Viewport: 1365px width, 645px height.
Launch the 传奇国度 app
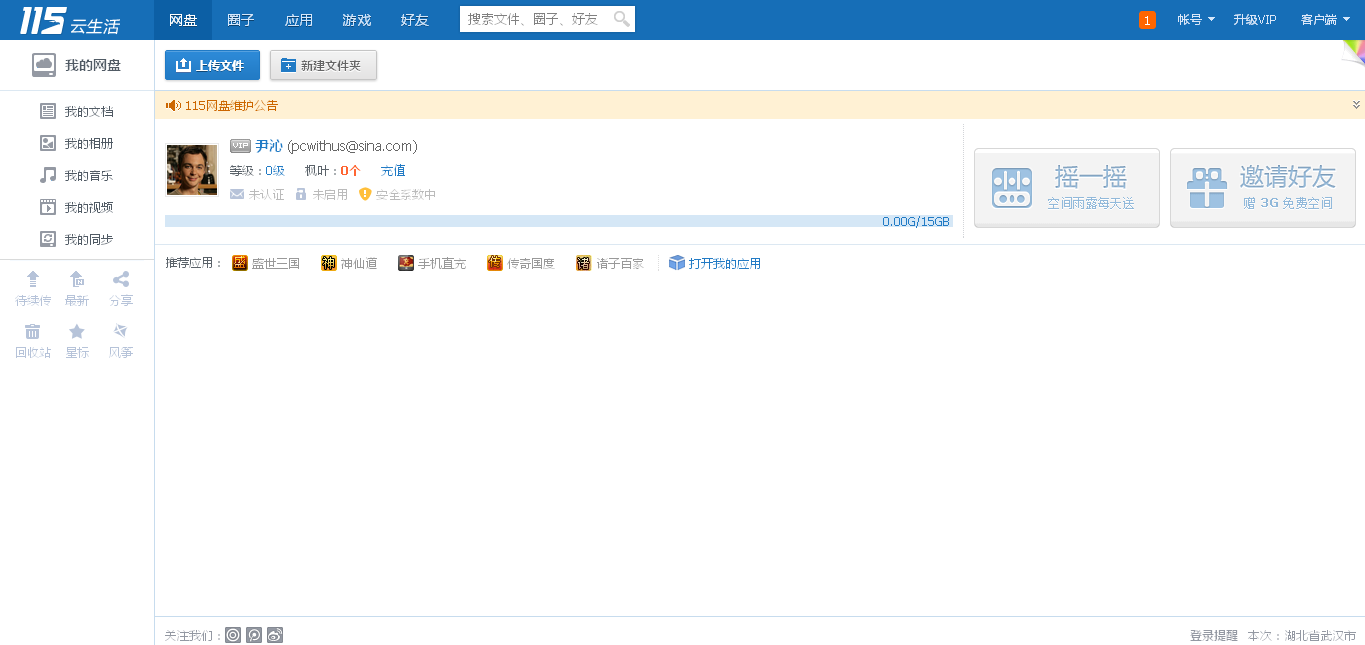(521, 264)
